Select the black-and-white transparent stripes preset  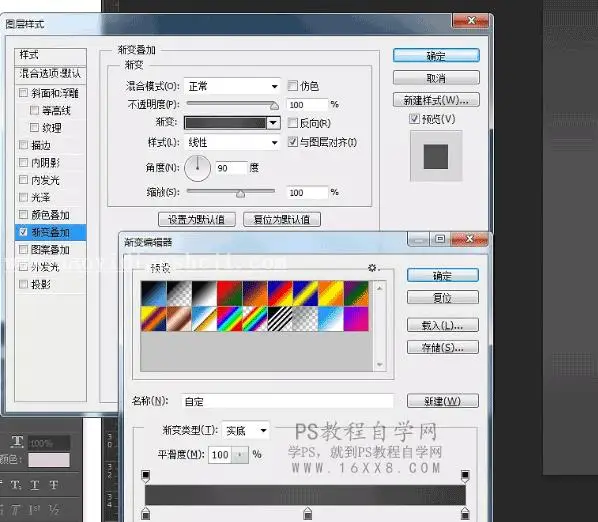[x=280, y=319]
